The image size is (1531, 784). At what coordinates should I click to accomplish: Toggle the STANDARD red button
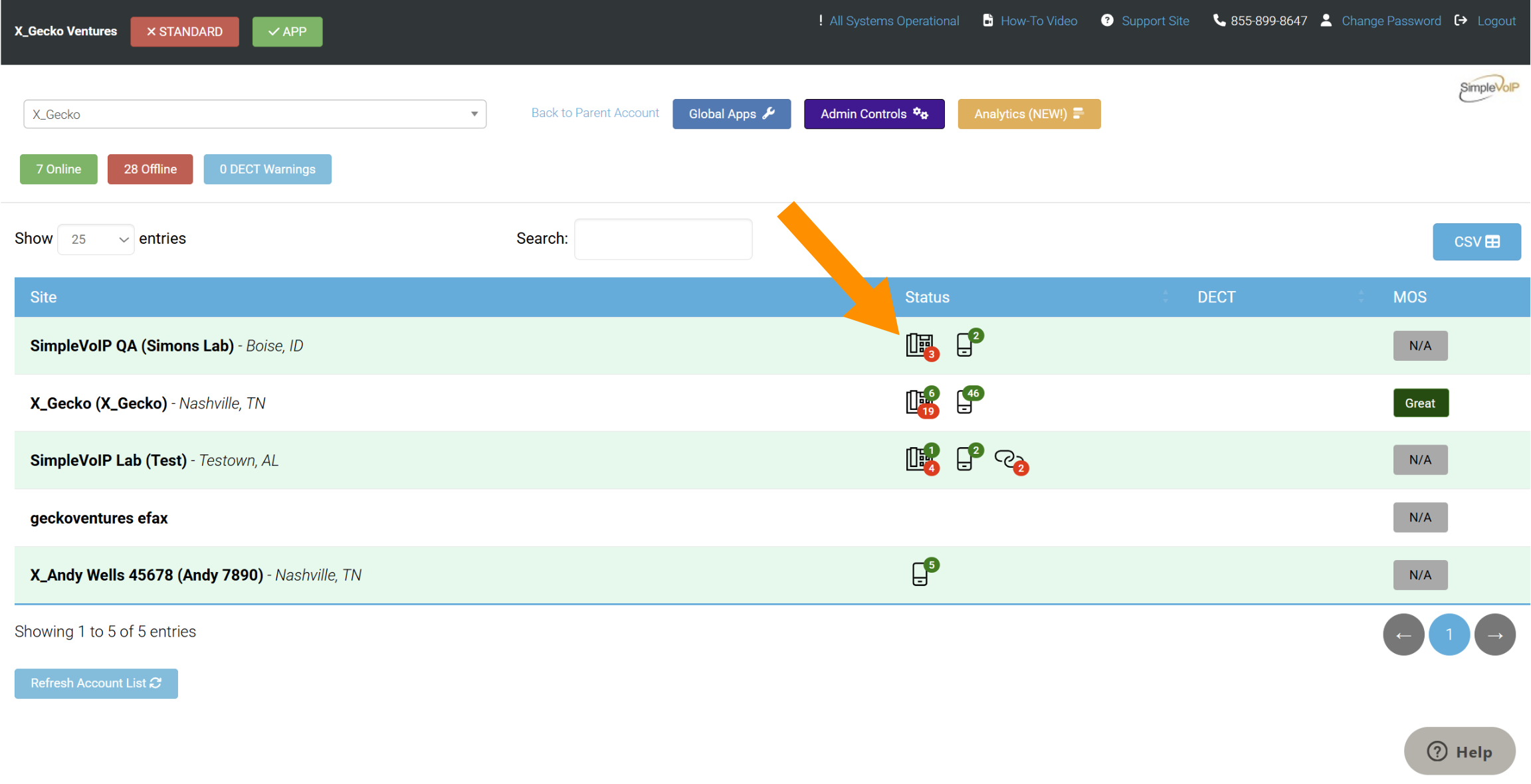(x=185, y=32)
